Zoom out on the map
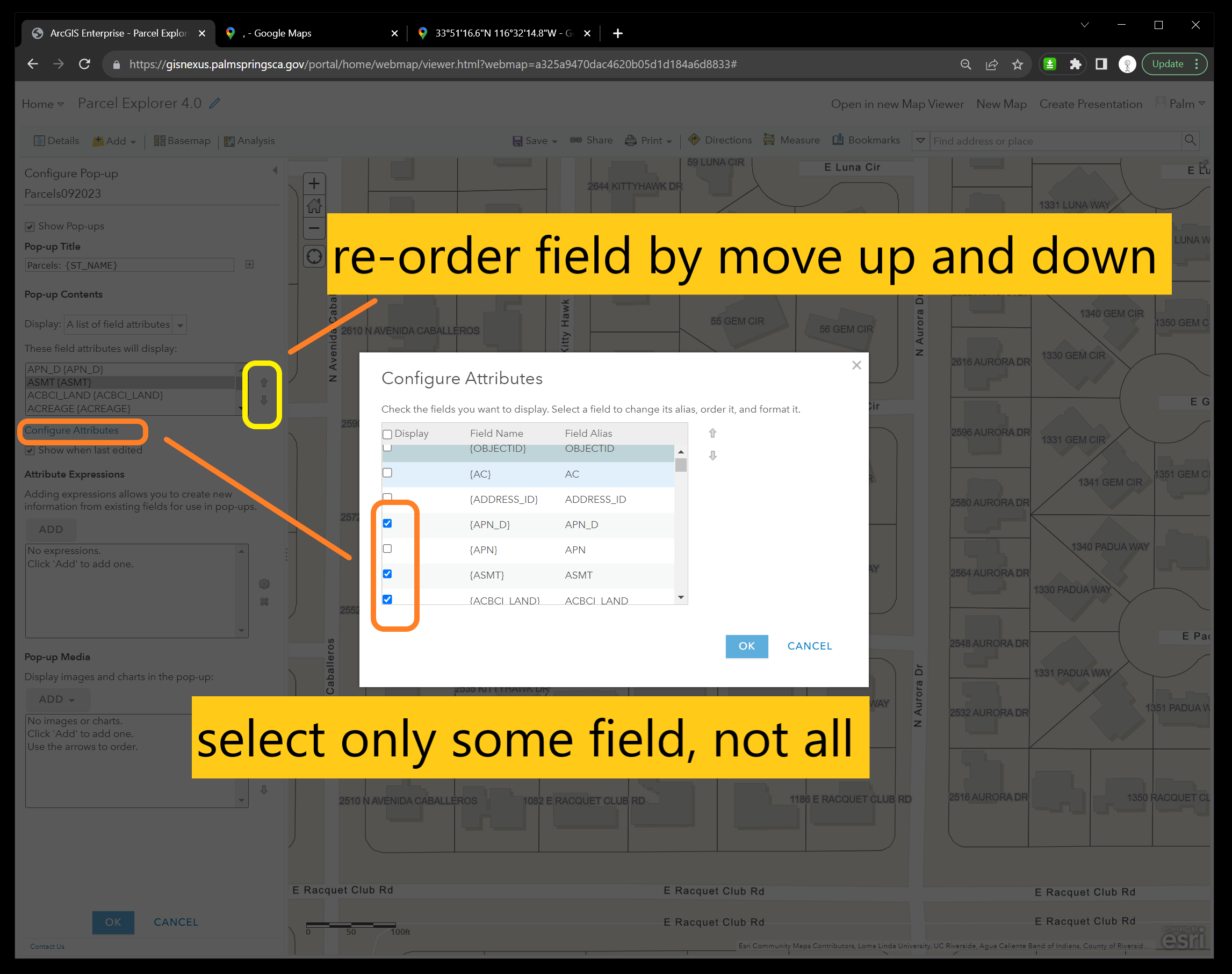Viewport: 1232px width, 974px height. 314,228
